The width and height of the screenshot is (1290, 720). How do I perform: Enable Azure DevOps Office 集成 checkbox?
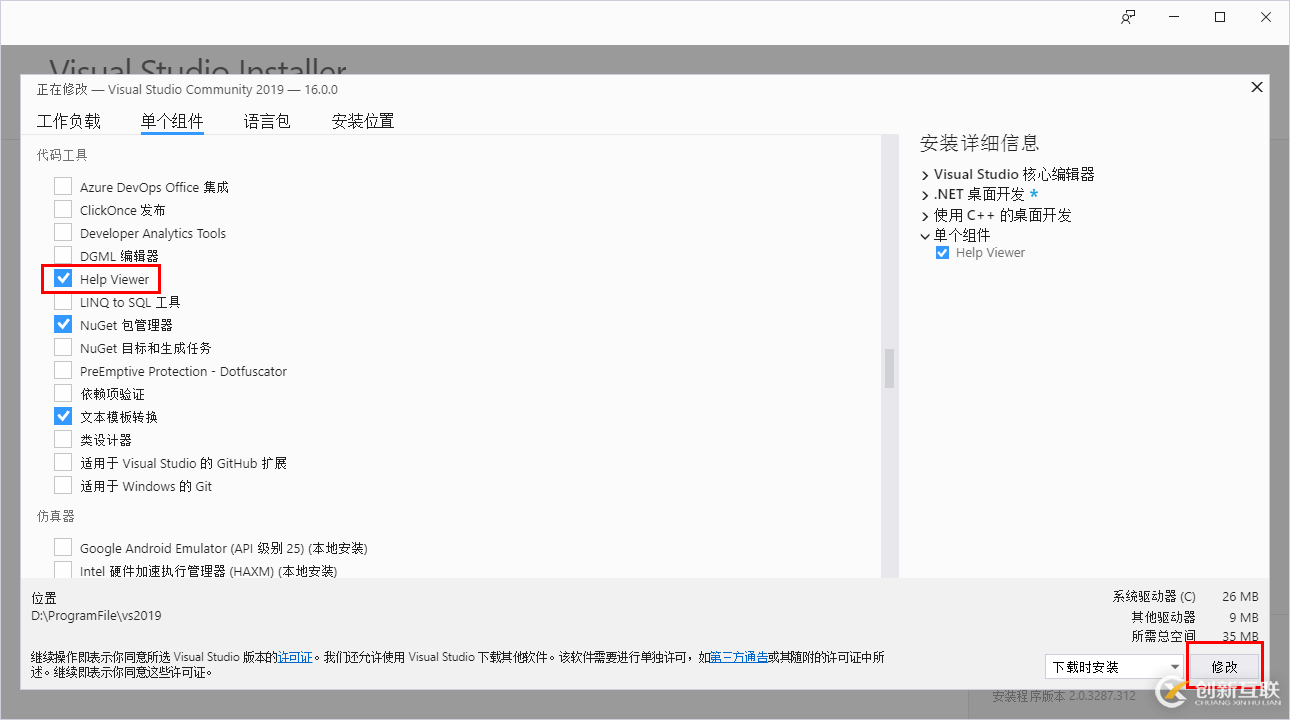[x=63, y=186]
